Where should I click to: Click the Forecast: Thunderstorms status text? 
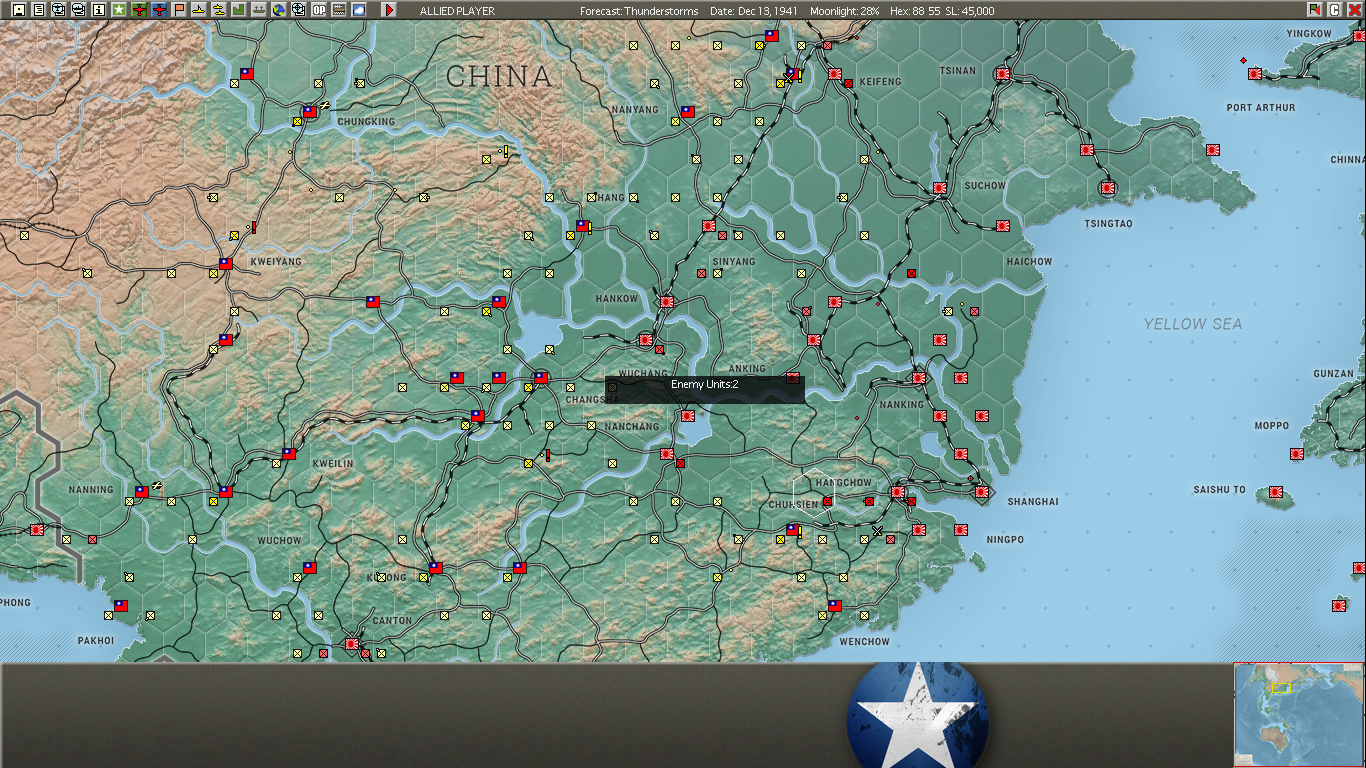point(640,11)
